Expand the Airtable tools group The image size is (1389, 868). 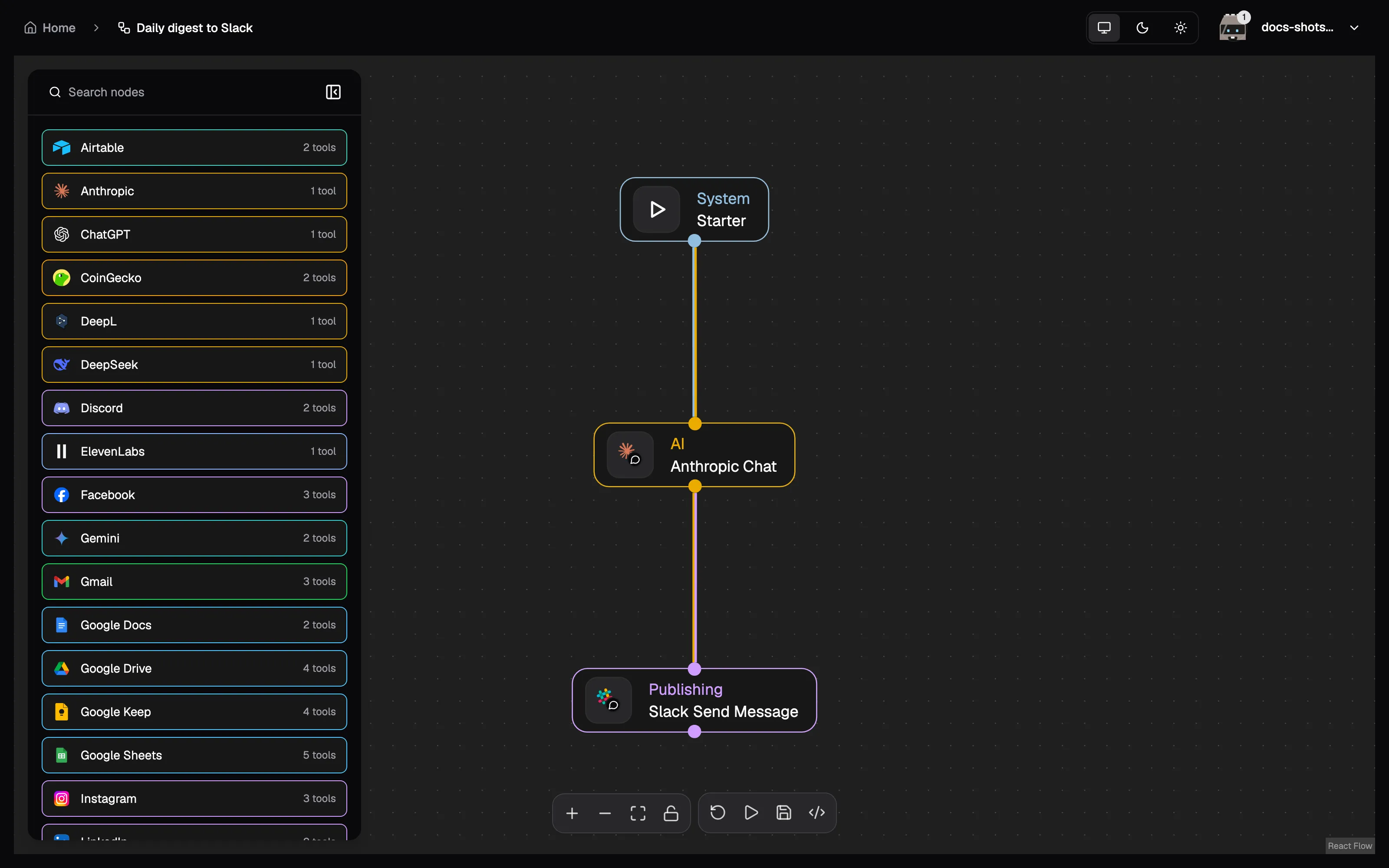click(x=194, y=148)
